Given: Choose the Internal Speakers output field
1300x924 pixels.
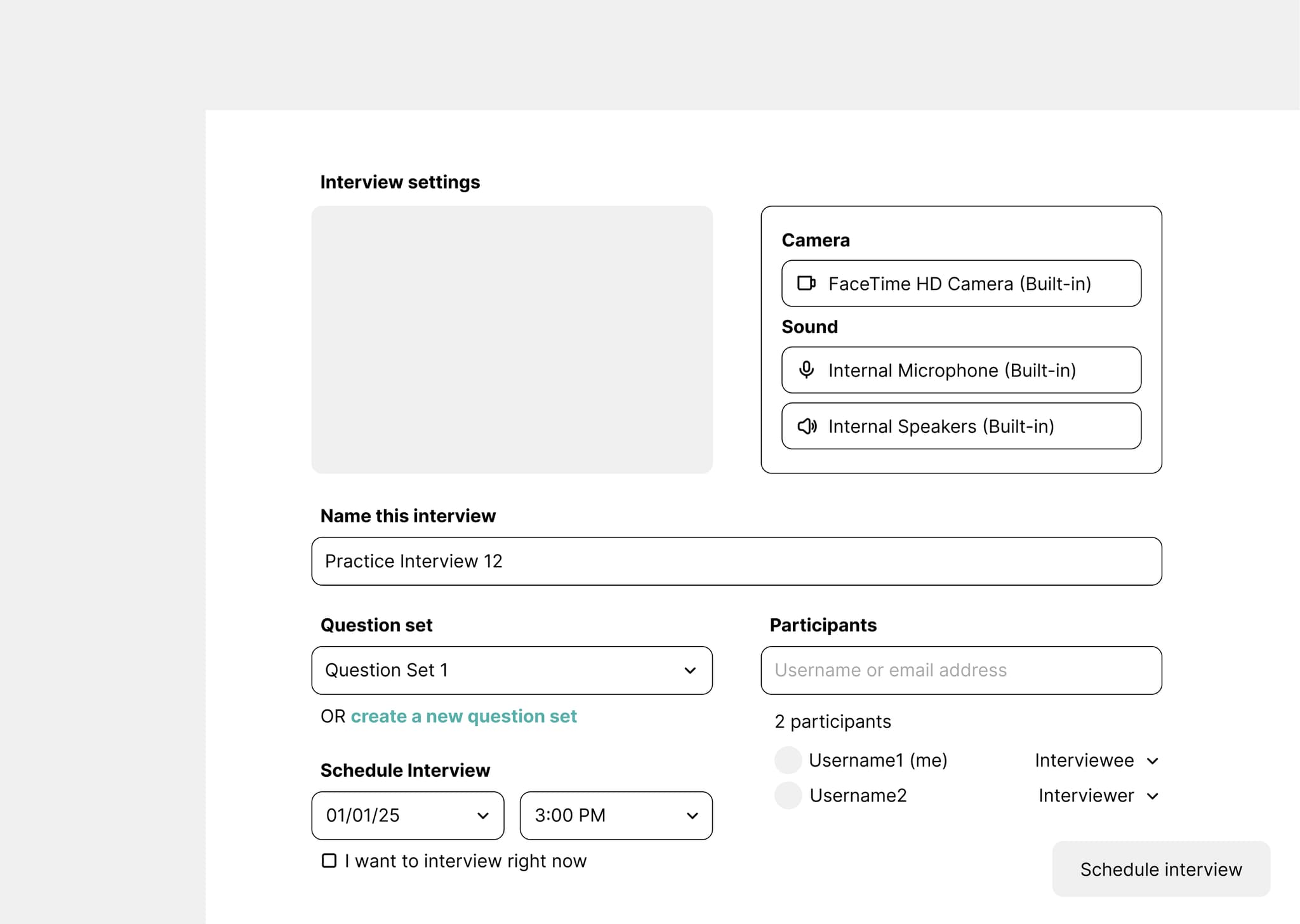Looking at the screenshot, I should pyautogui.click(x=961, y=426).
